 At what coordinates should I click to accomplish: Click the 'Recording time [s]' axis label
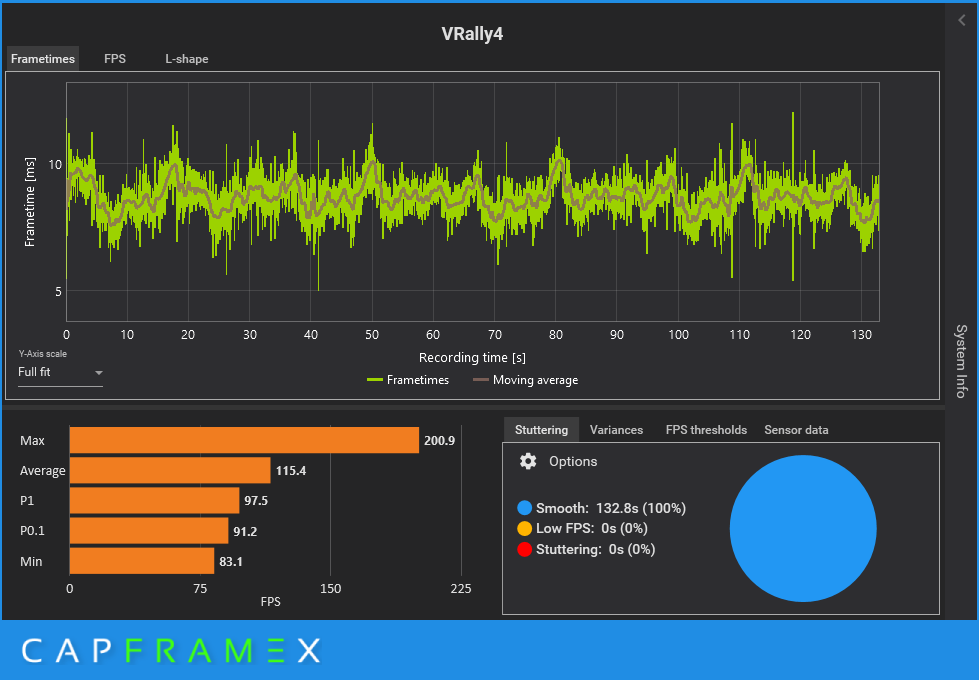(x=472, y=358)
